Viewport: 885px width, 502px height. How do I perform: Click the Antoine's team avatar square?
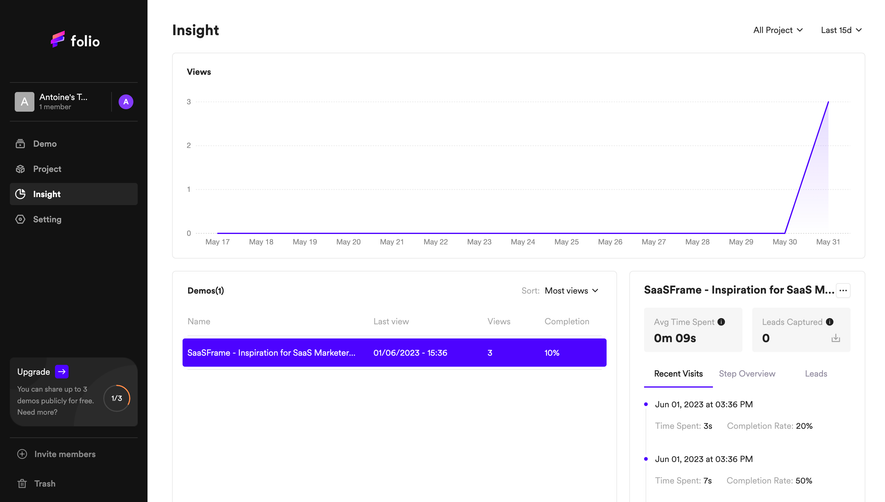tap(24, 102)
